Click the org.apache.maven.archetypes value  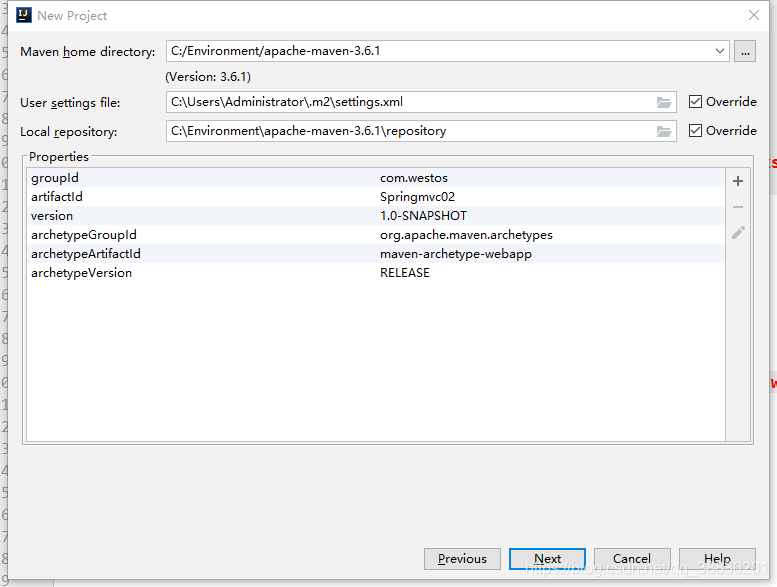(466, 235)
